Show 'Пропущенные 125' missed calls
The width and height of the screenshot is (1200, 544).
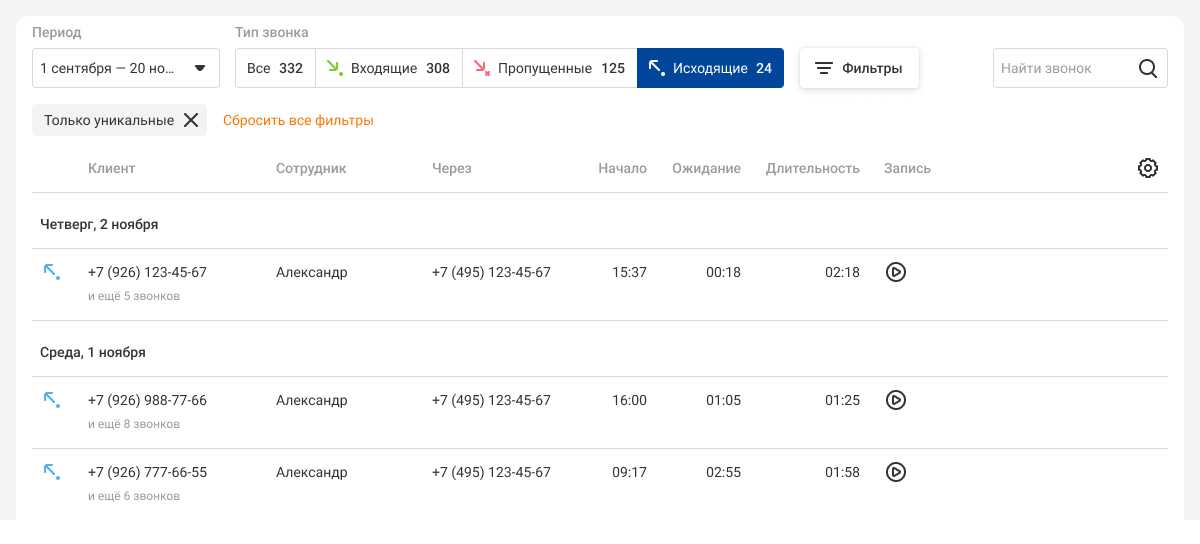549,69
